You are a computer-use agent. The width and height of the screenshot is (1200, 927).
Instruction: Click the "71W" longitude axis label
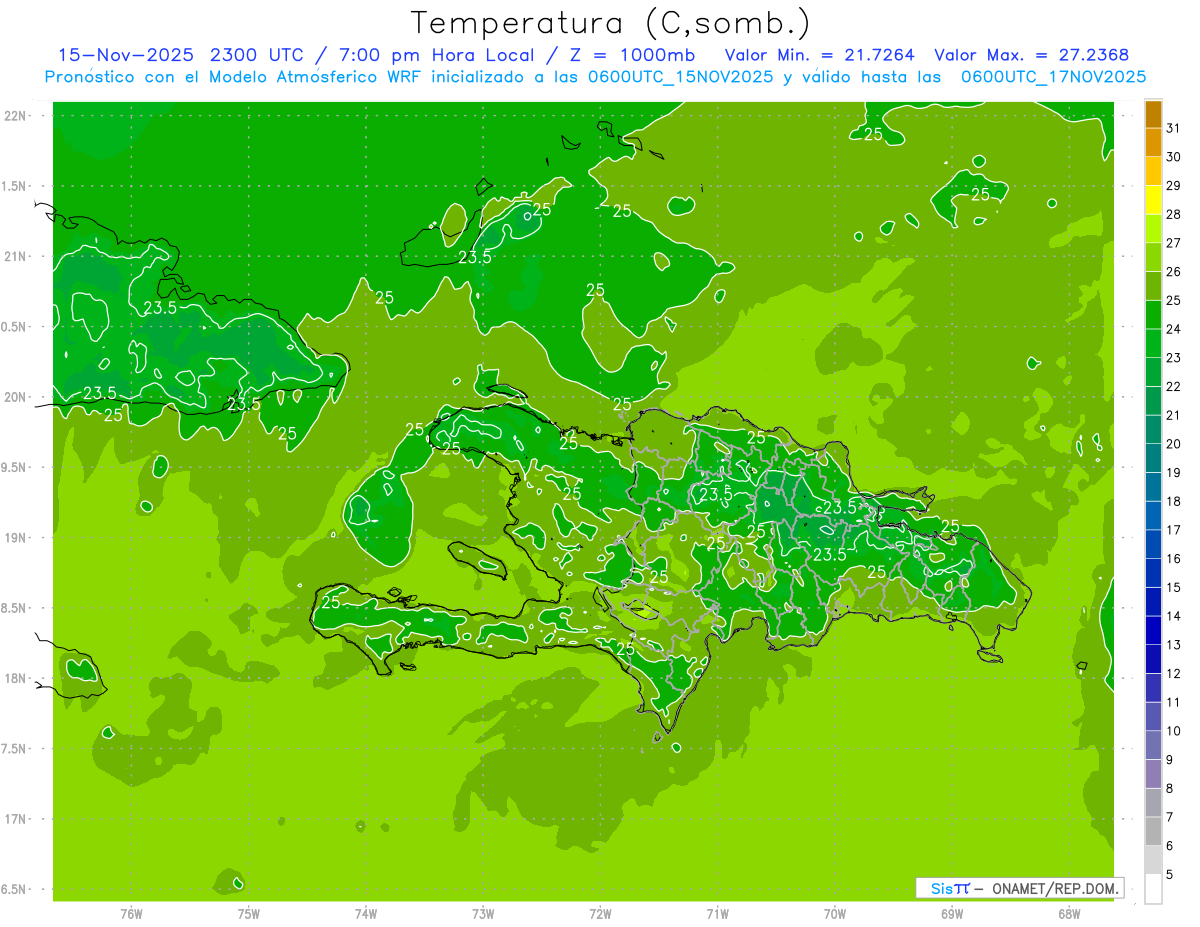tap(717, 914)
